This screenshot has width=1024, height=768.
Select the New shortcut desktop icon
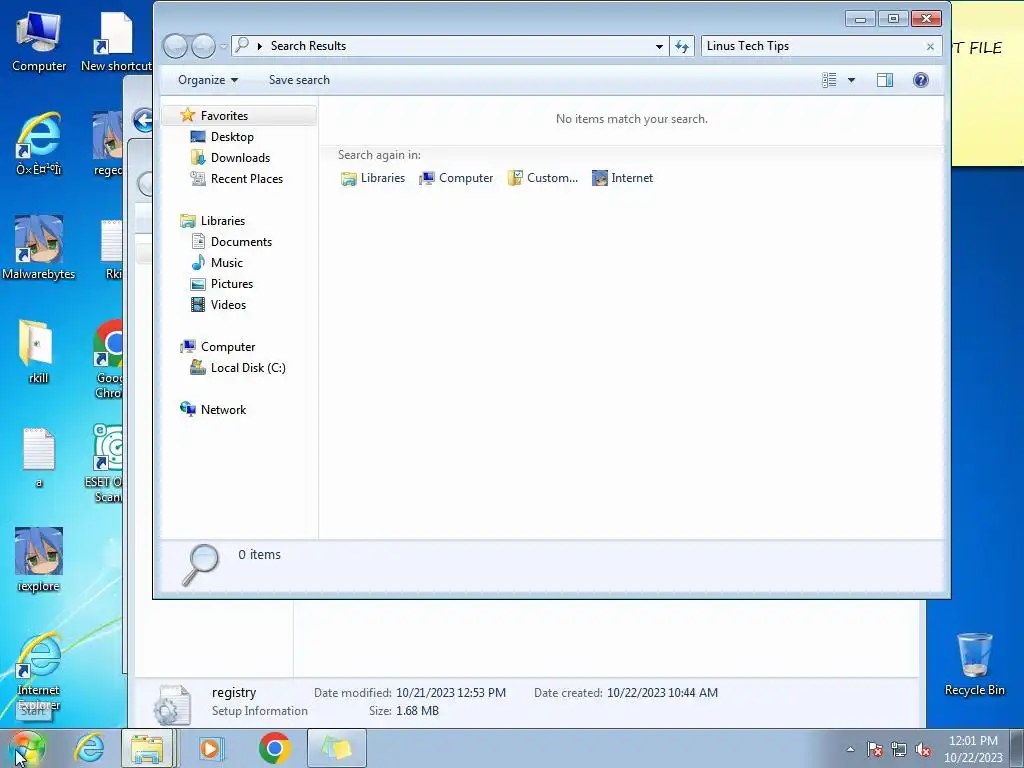[116, 42]
